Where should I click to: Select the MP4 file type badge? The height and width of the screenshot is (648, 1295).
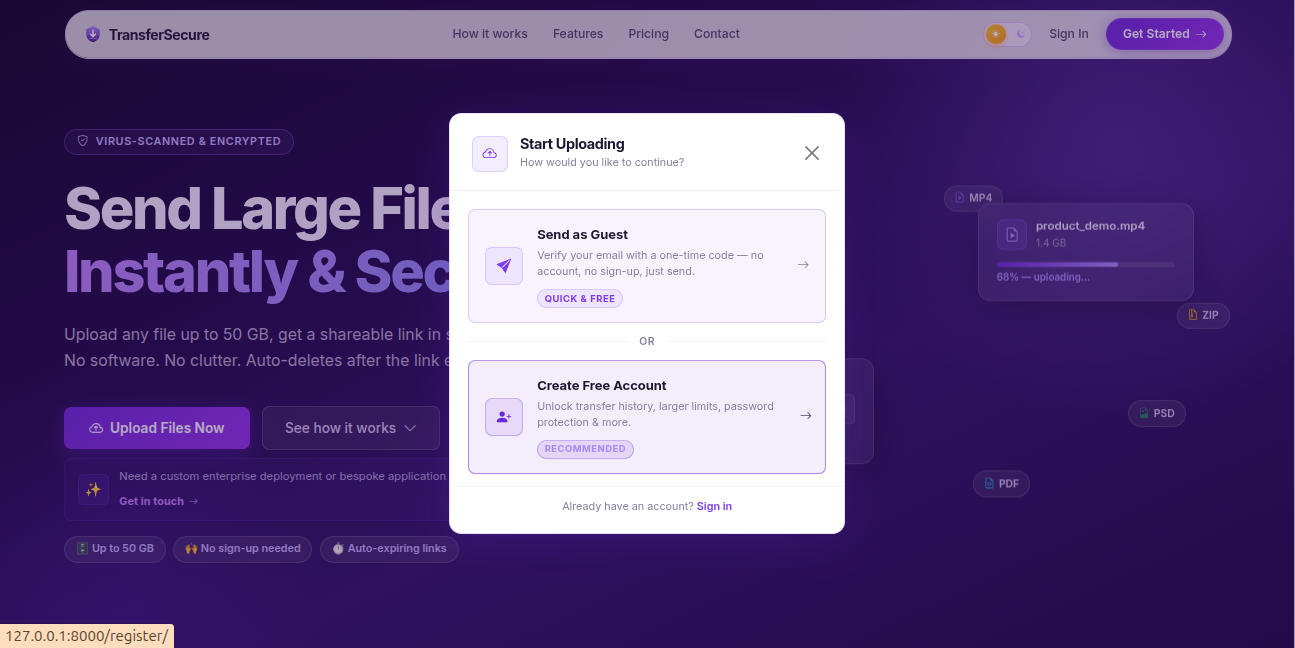coord(972,197)
